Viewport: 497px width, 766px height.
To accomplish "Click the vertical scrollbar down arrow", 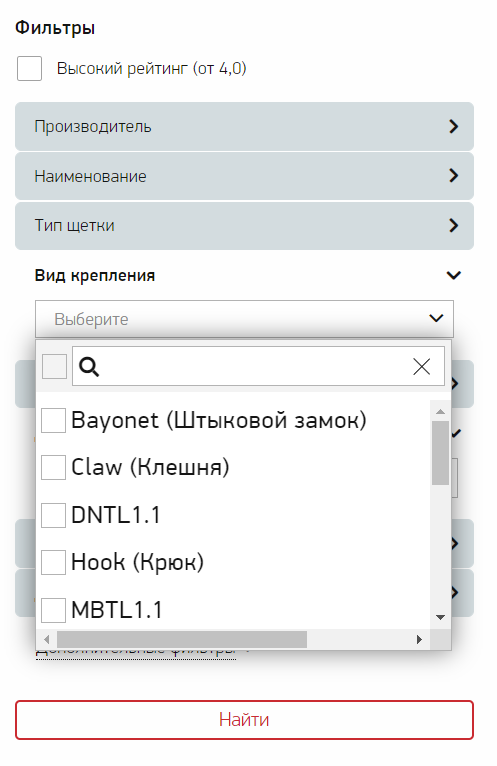I will point(440,617).
